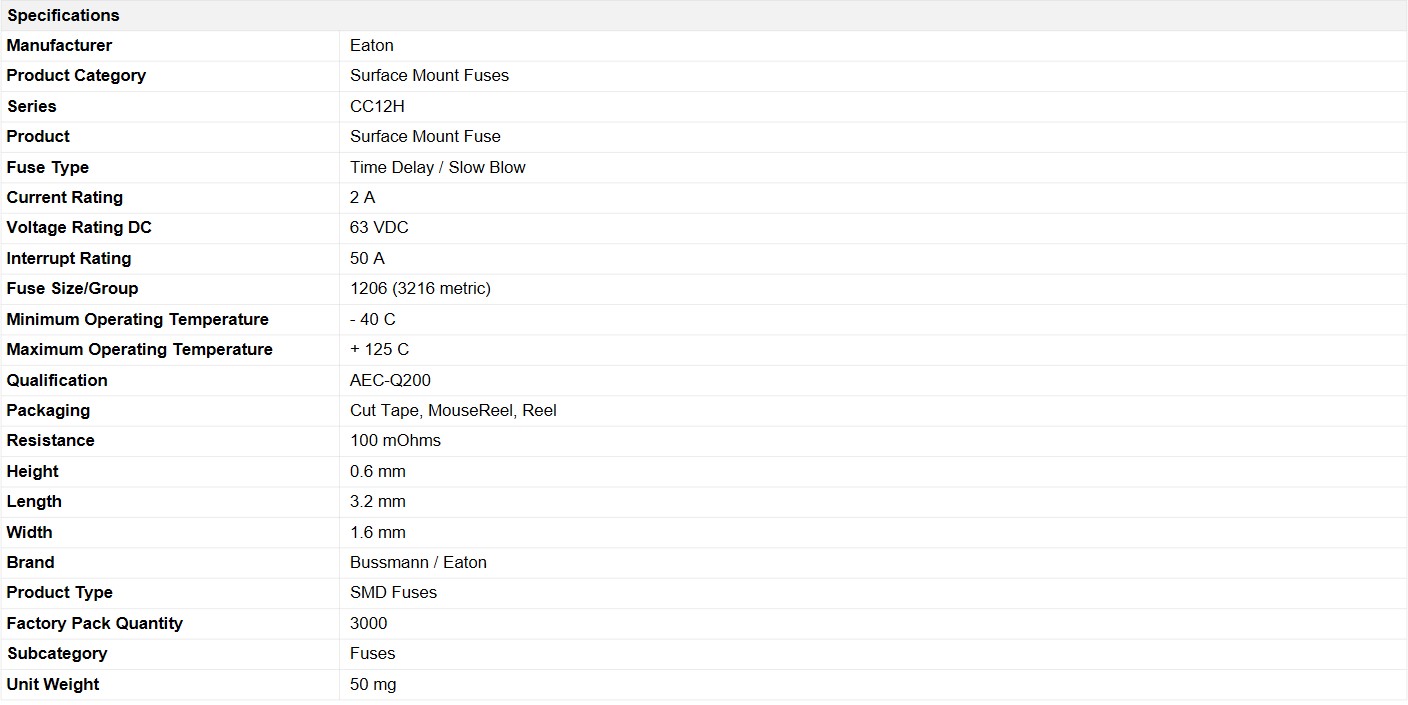Click the Fuses subcategory value

coord(372,653)
